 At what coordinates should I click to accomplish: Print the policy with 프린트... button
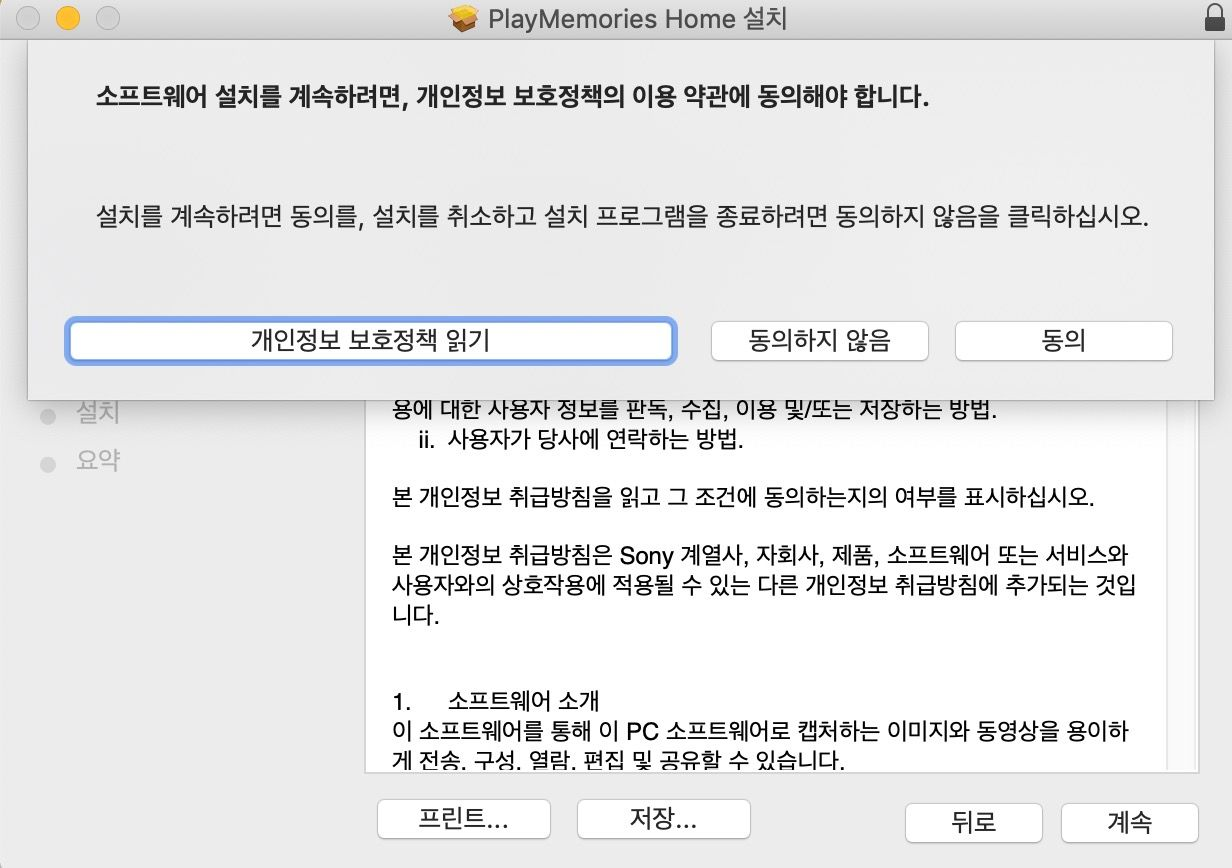tap(463, 820)
